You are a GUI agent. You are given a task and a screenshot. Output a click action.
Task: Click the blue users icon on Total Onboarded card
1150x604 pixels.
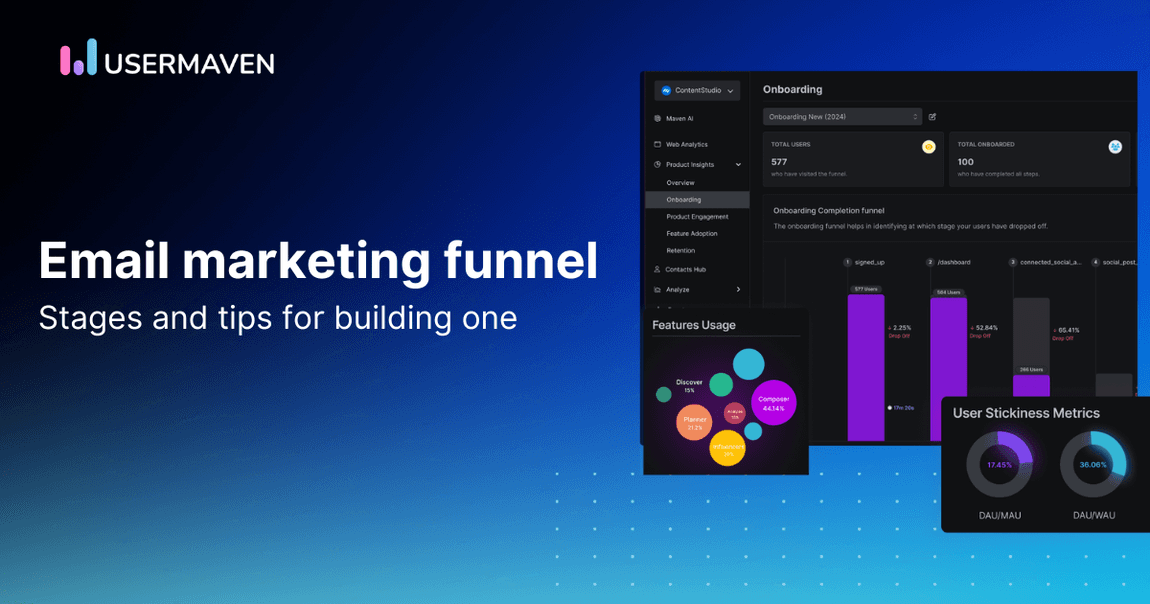coord(1115,147)
